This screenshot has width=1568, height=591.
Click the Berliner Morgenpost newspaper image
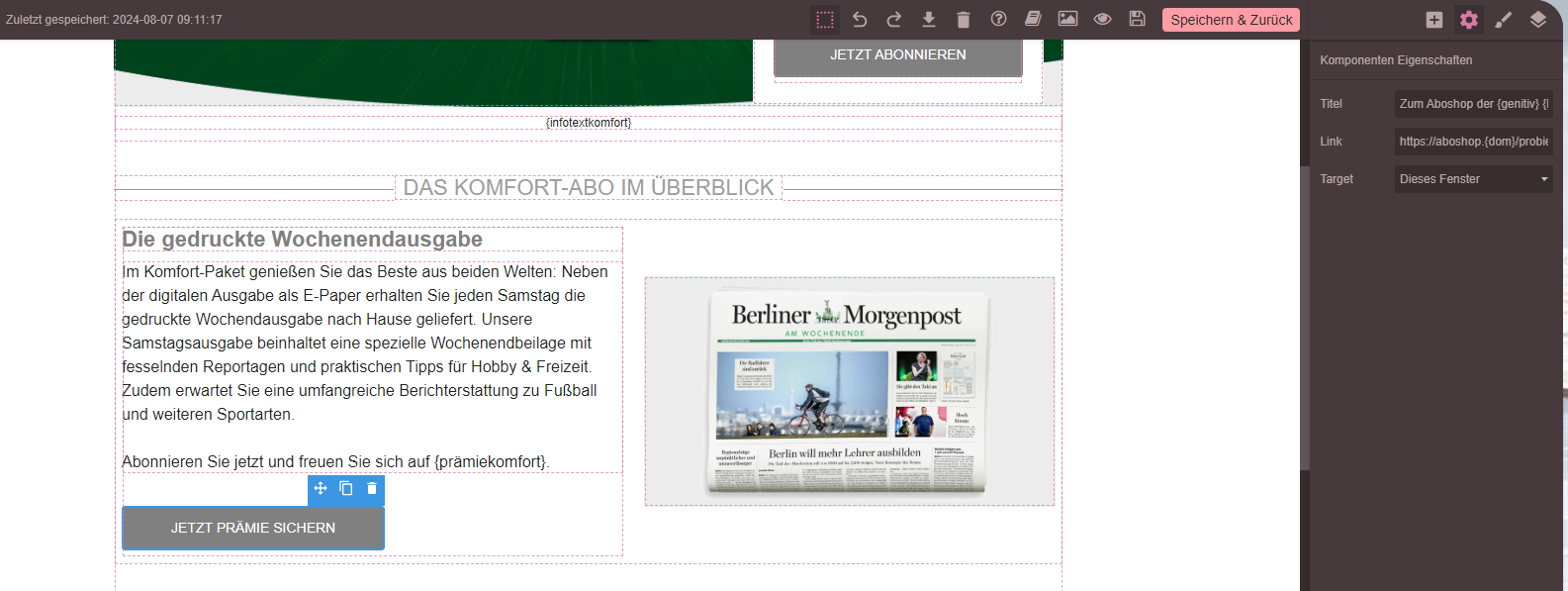849,392
